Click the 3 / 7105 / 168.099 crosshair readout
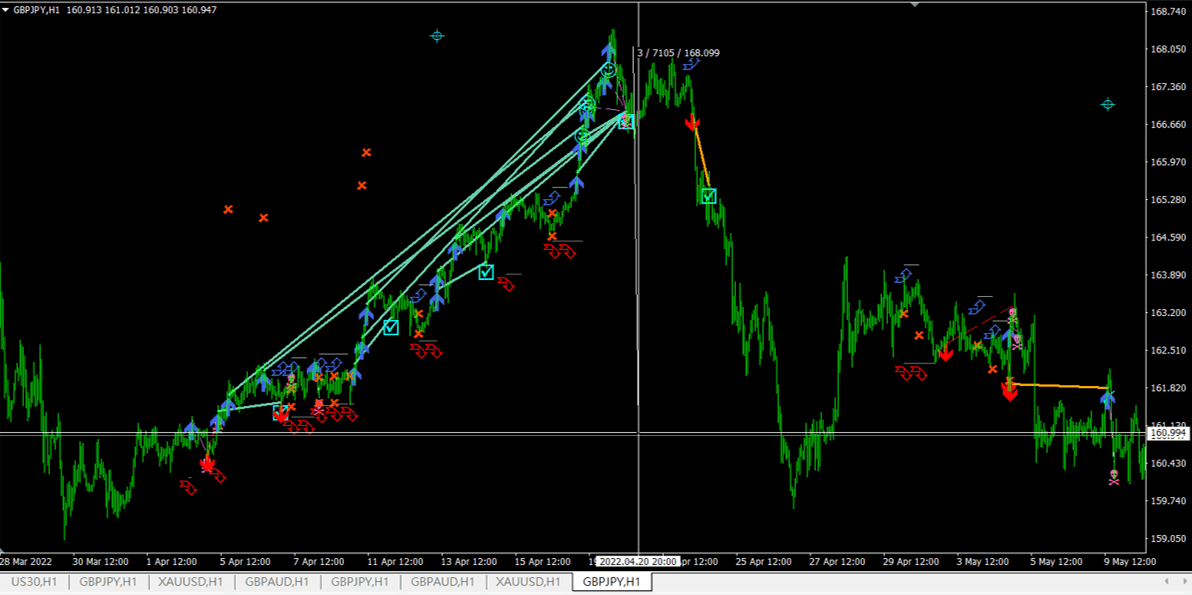1192x595 pixels. (678, 53)
